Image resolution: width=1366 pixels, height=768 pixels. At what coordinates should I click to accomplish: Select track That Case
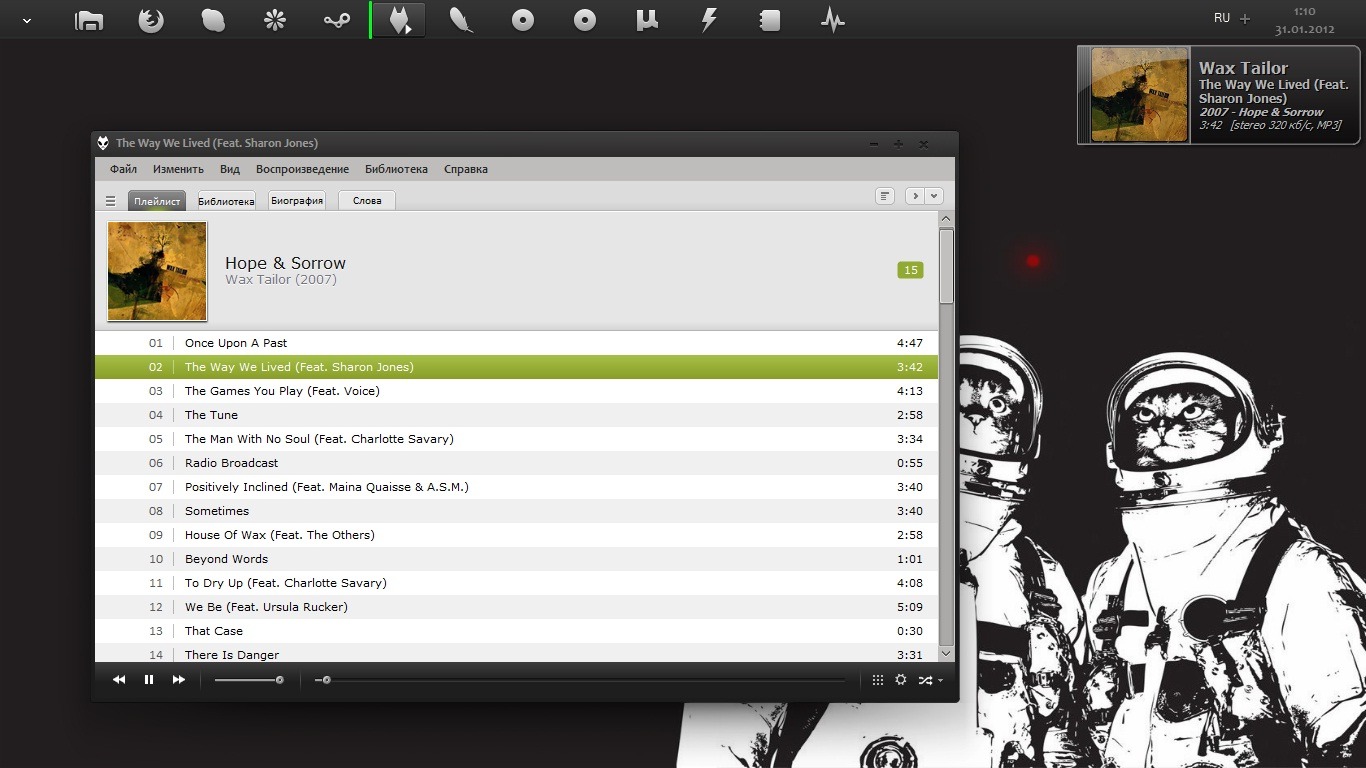point(516,631)
